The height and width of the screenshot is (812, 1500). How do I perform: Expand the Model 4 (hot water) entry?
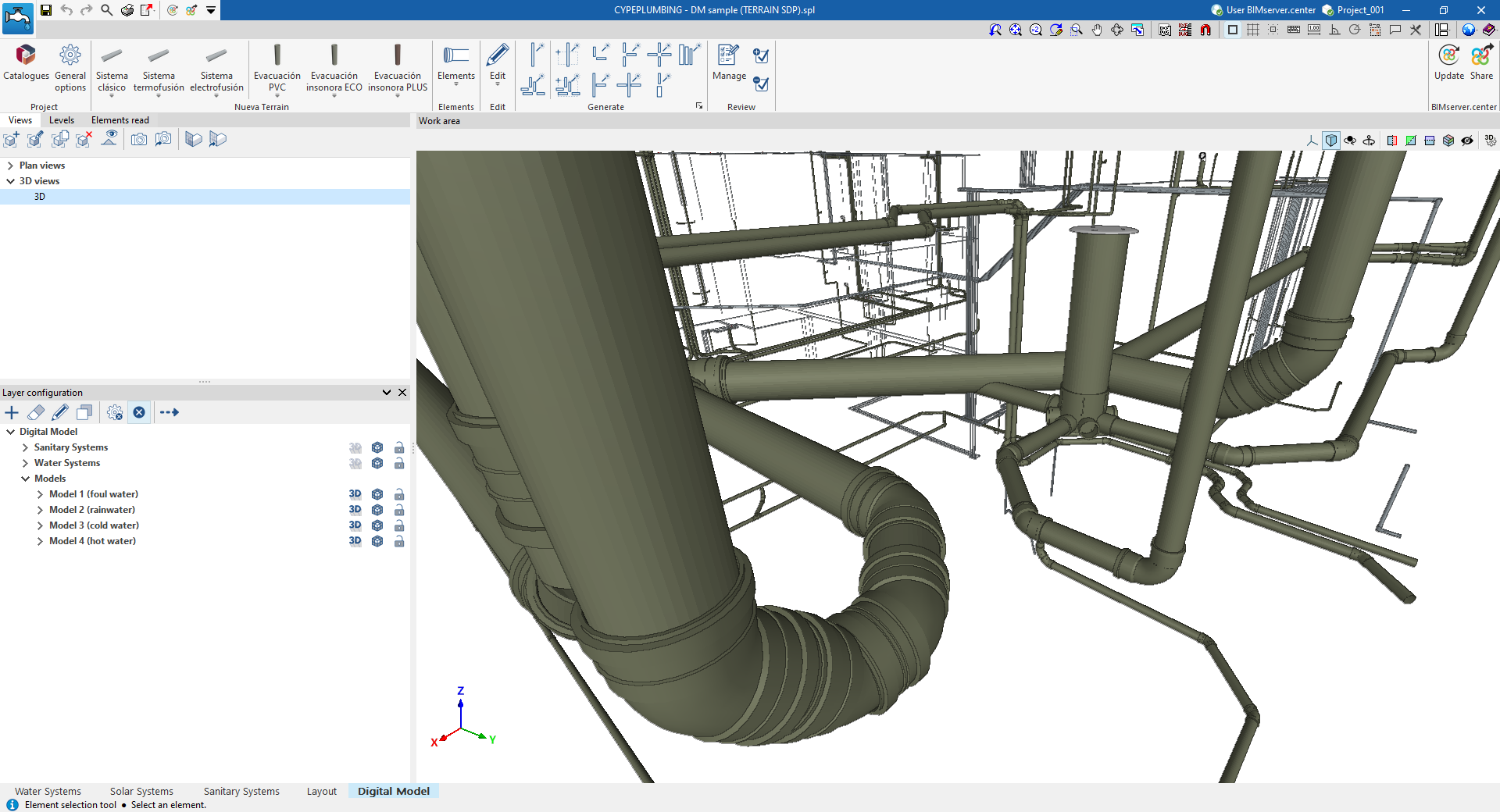(x=40, y=541)
